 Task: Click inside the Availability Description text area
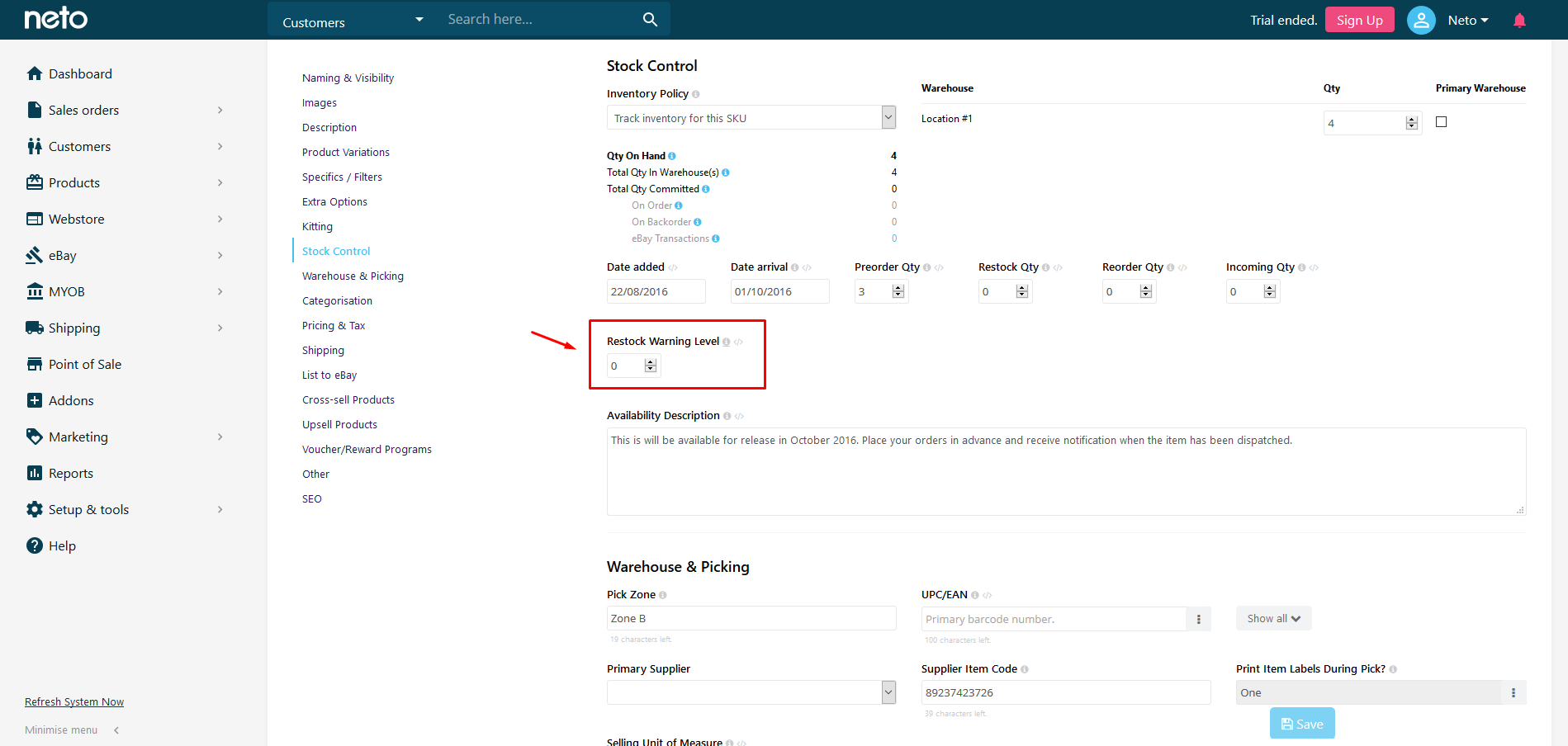pos(1065,470)
